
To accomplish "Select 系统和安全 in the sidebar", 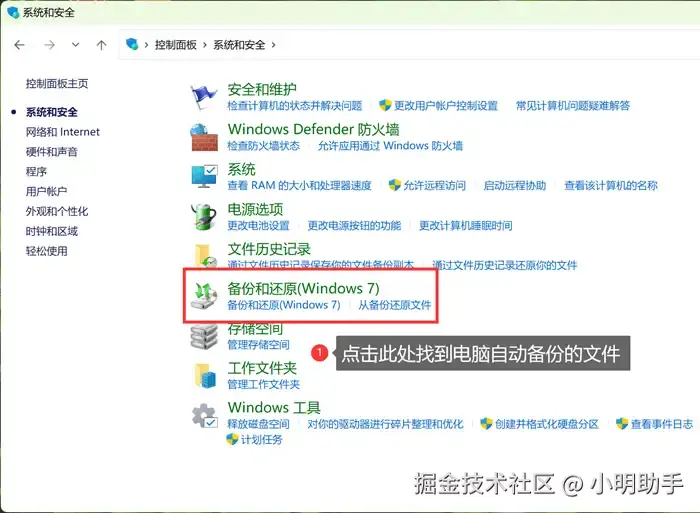I will 51,112.
